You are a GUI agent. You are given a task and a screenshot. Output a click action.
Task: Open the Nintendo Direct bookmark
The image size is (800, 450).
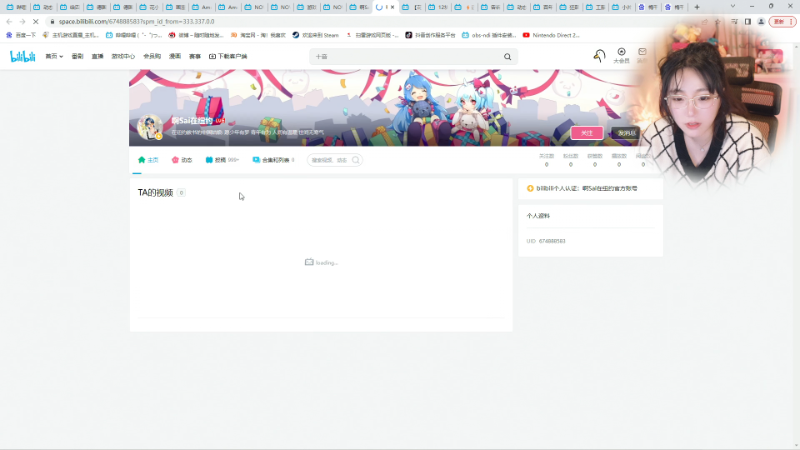[552, 35]
